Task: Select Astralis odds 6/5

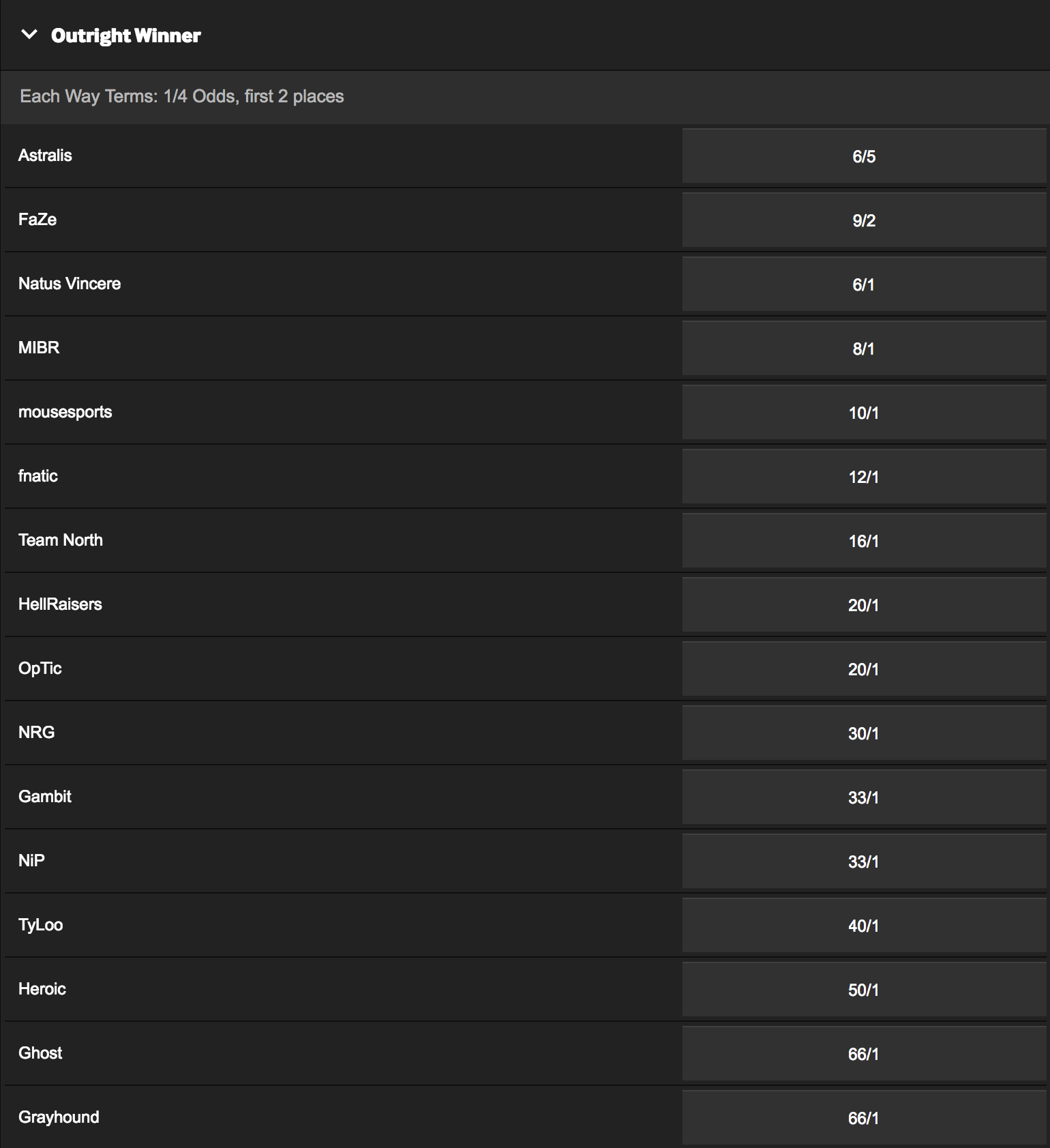Action: coord(864,156)
